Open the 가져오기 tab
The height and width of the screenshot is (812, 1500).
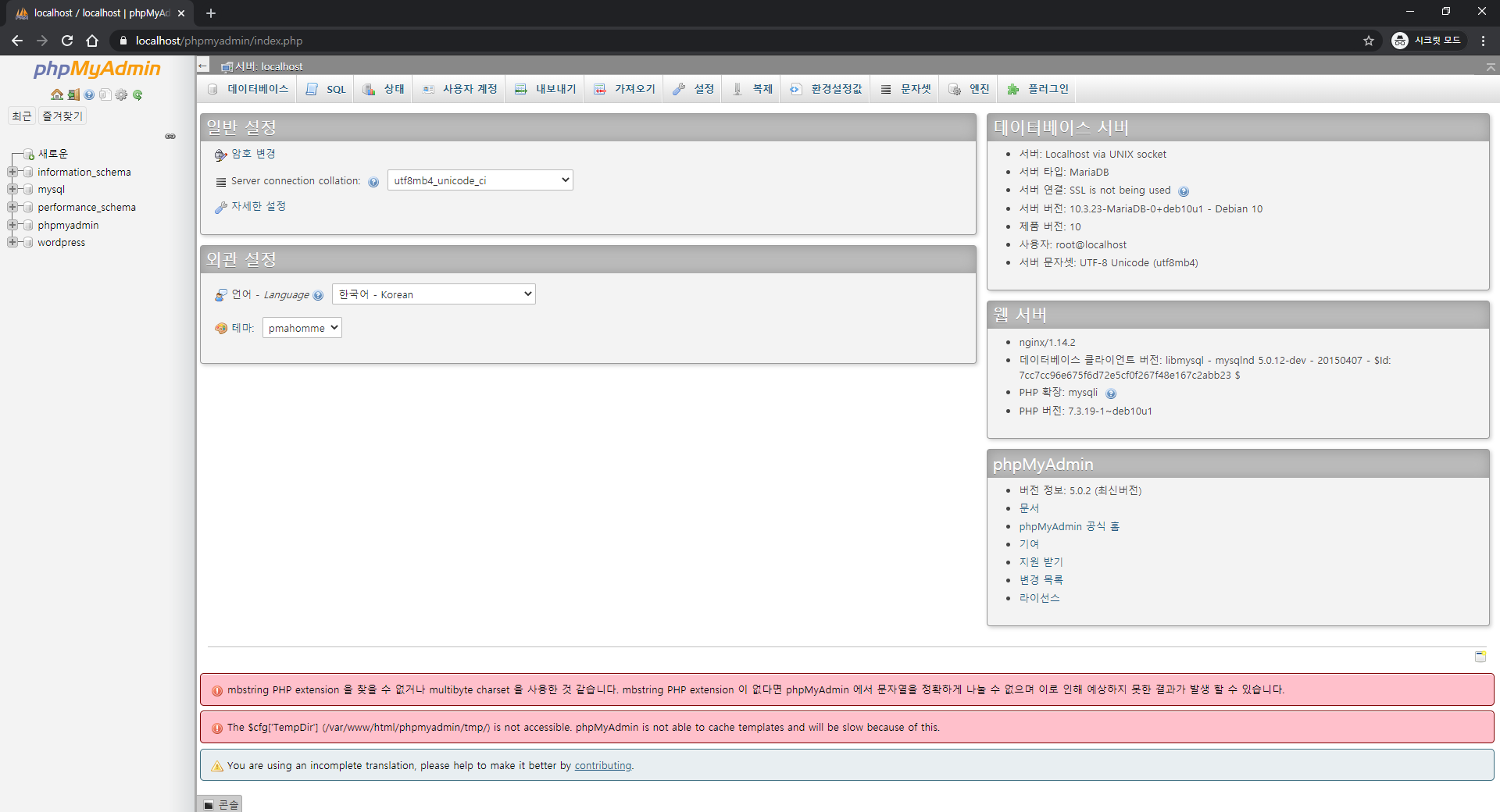(624, 89)
